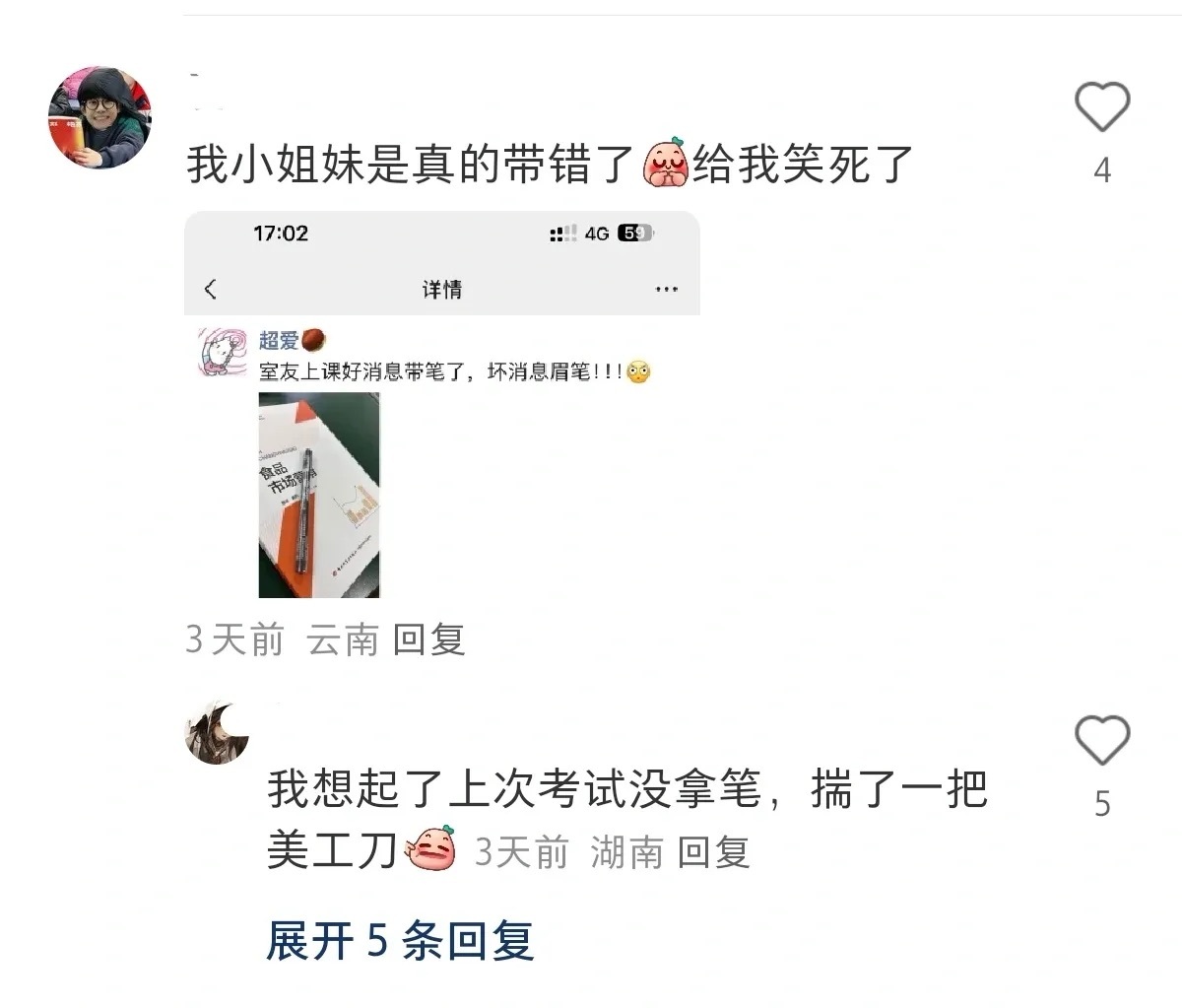Reply to the Hunan comment

[x=714, y=851]
